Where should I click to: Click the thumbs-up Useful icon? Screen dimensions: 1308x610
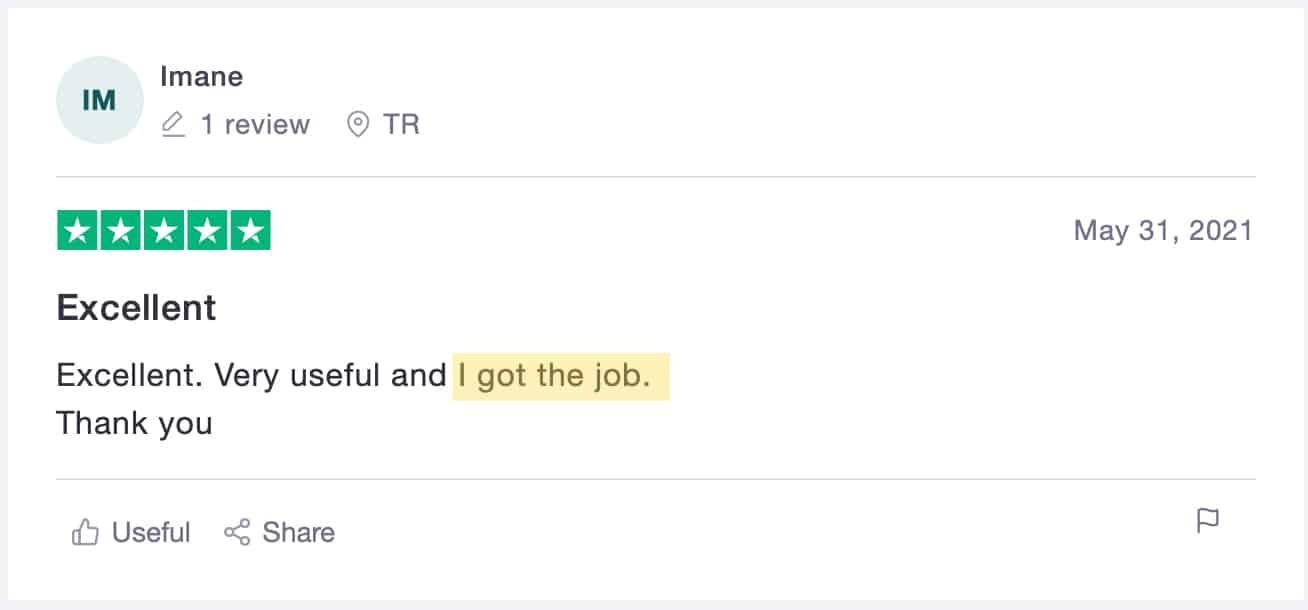[x=85, y=533]
